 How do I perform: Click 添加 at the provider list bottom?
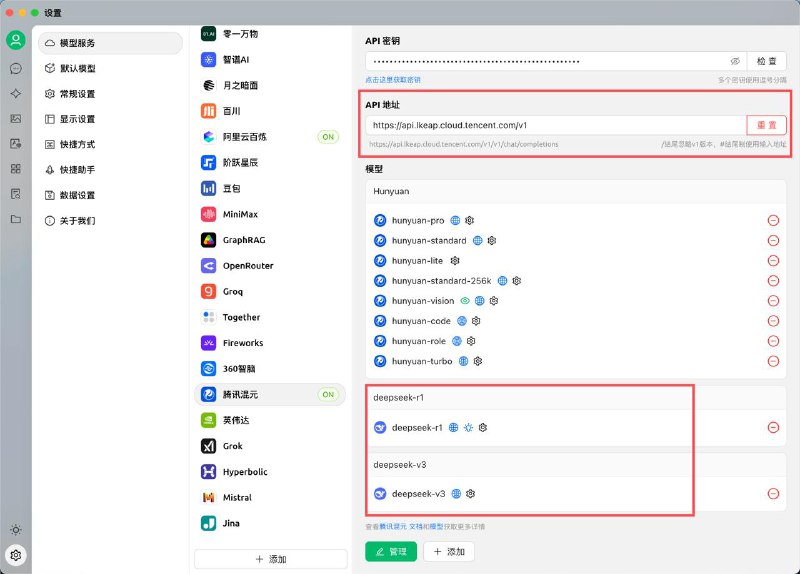pos(271,559)
